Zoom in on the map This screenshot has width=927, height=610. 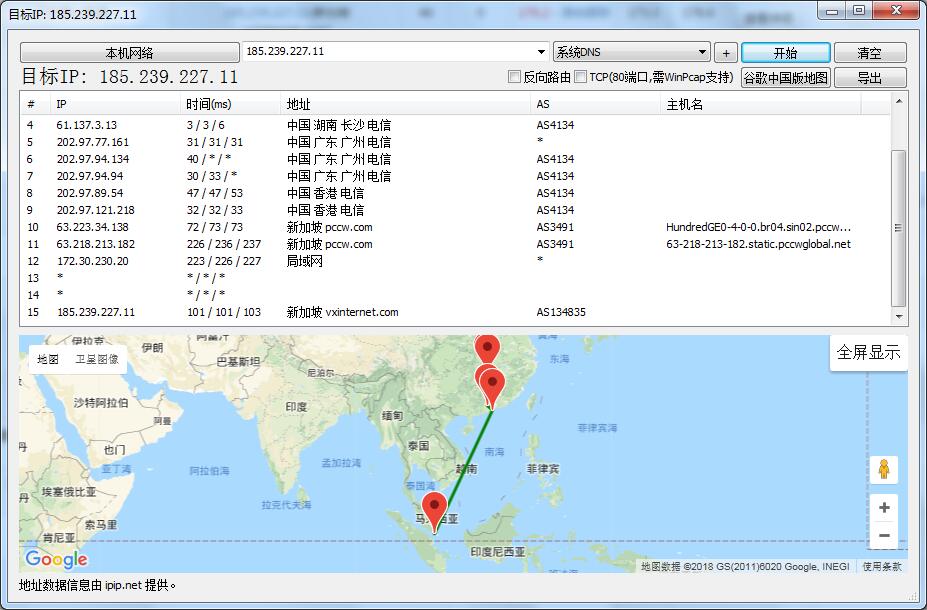[x=884, y=507]
